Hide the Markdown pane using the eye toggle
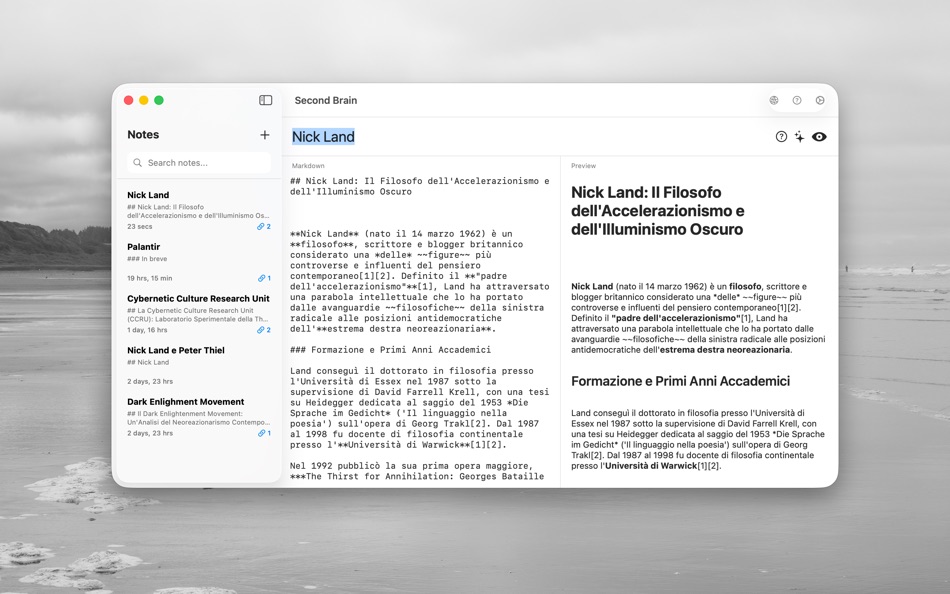Screen dimensions: 950x594 click(820, 136)
